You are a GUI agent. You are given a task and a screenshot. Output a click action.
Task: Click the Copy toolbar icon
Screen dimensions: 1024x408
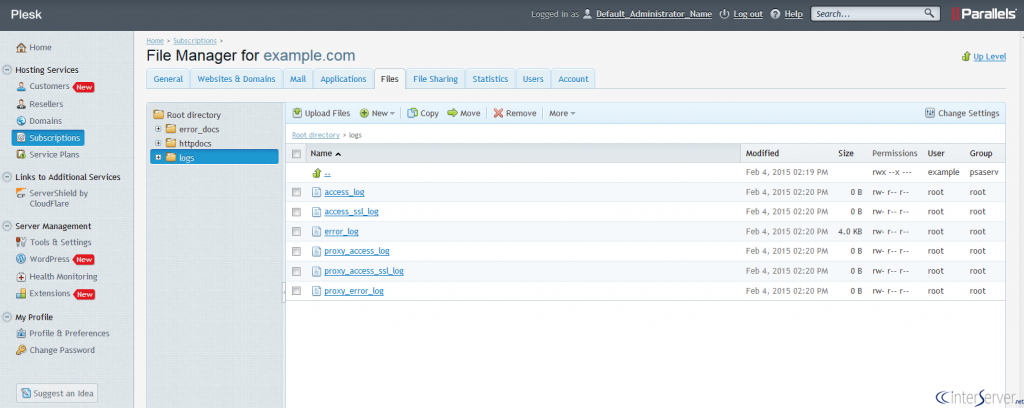[412, 113]
